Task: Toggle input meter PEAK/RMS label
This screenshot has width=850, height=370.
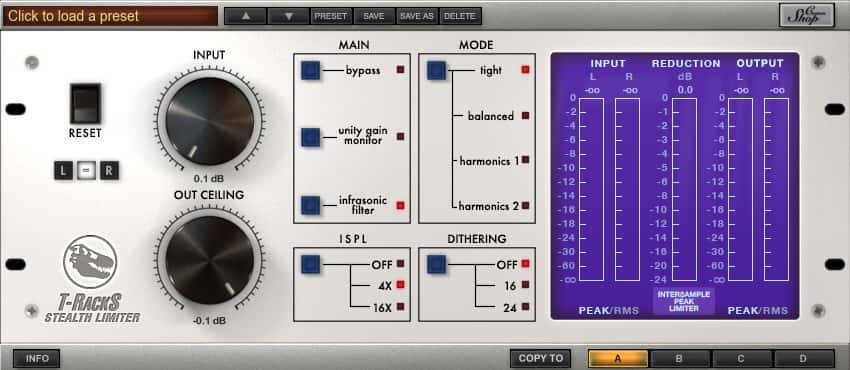Action: pyautogui.click(x=609, y=310)
